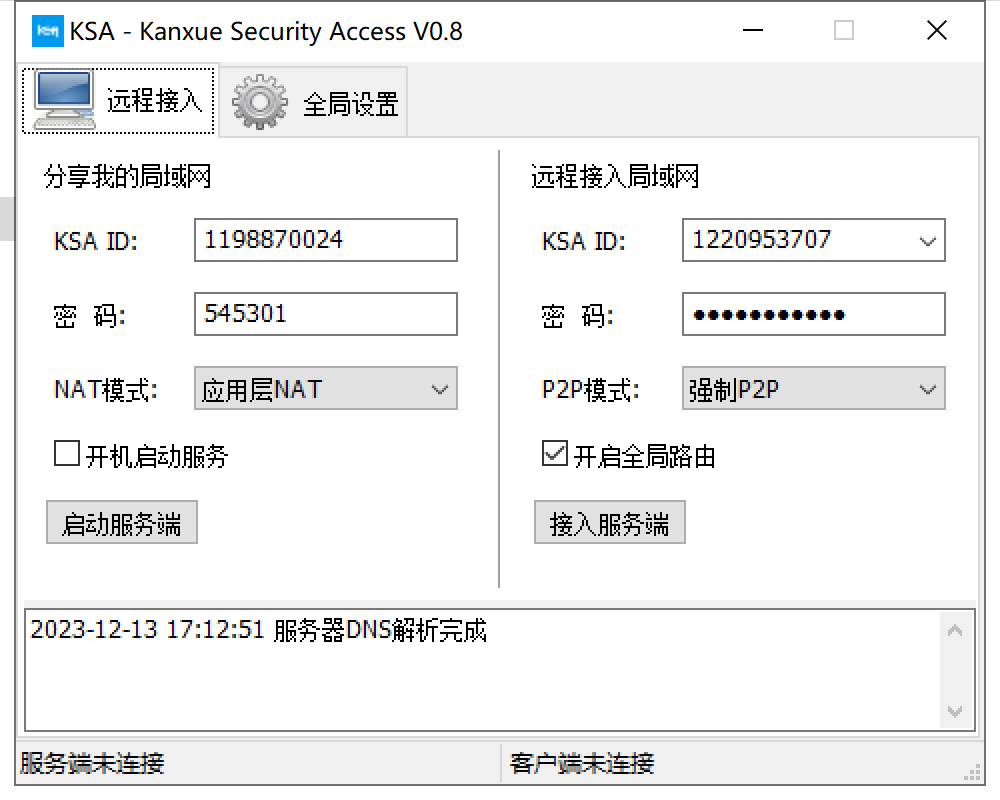Screen dimensions: 1000x800
Task: Expand the NAT模式 dropdown
Action: coord(440,389)
